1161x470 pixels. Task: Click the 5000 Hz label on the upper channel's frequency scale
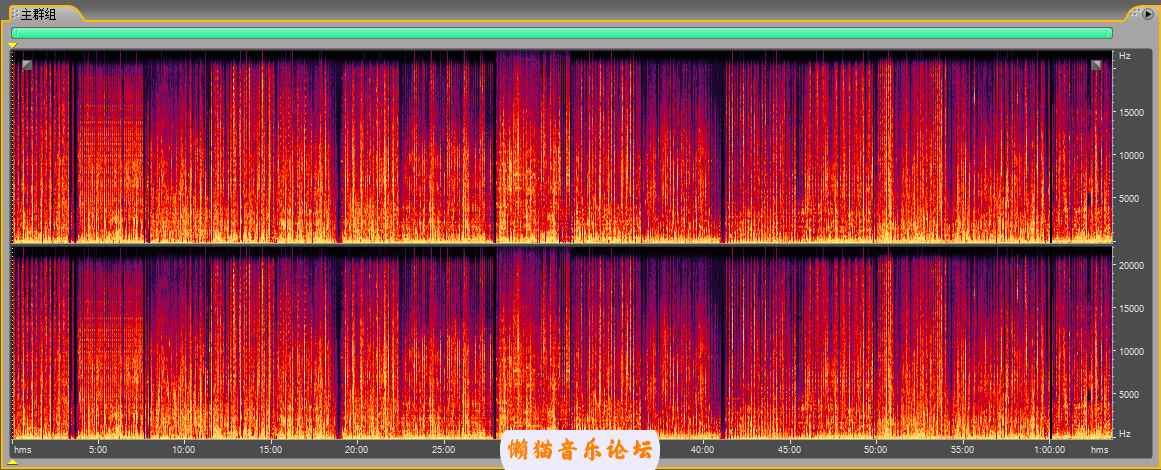[1130, 198]
